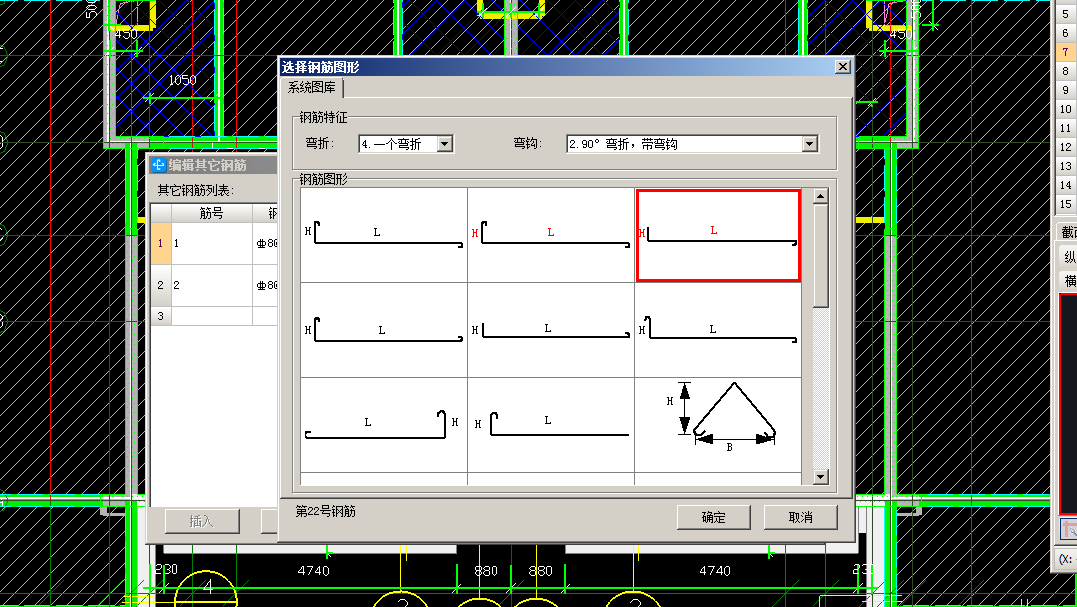The width and height of the screenshot is (1077, 607).
Task: Click the scroll-up arrow of the shape list
Action: (x=820, y=196)
